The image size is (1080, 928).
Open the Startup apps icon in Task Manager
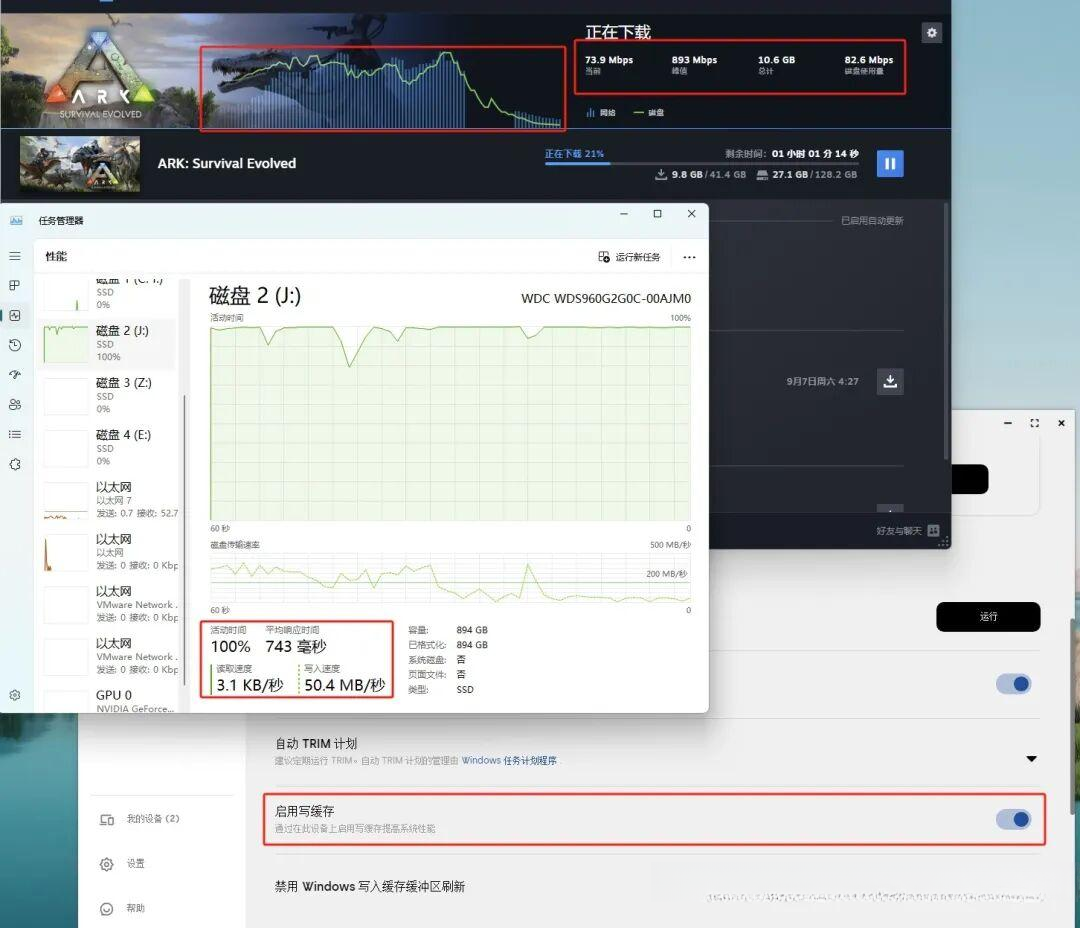15,375
